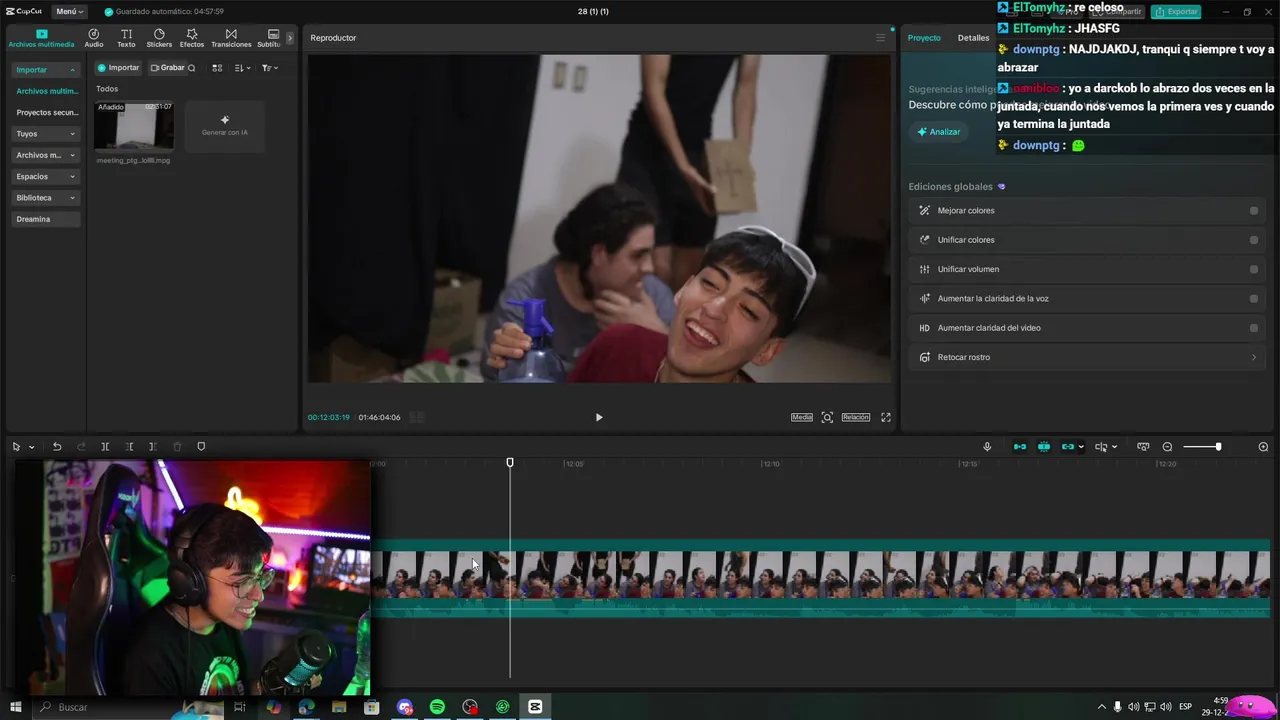This screenshot has height=720, width=1280.
Task: Select the Archivos multimedia tab
Action: (41, 38)
